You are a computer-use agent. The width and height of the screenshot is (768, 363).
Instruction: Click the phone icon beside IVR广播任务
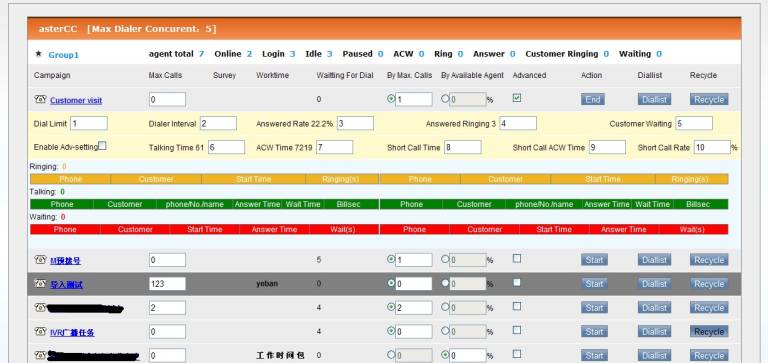[x=40, y=332]
